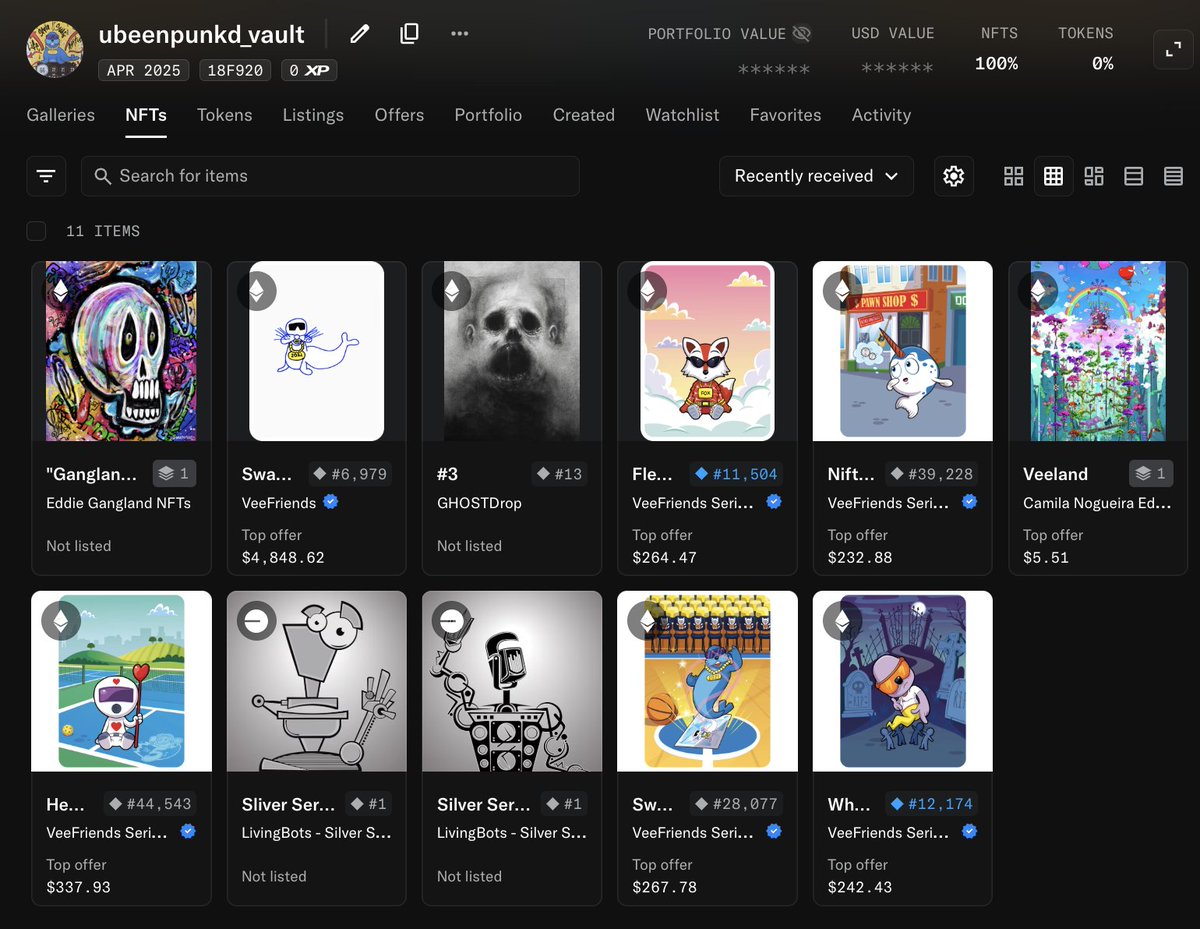Open the three-dots more options menu
1200x929 pixels.
pos(459,34)
